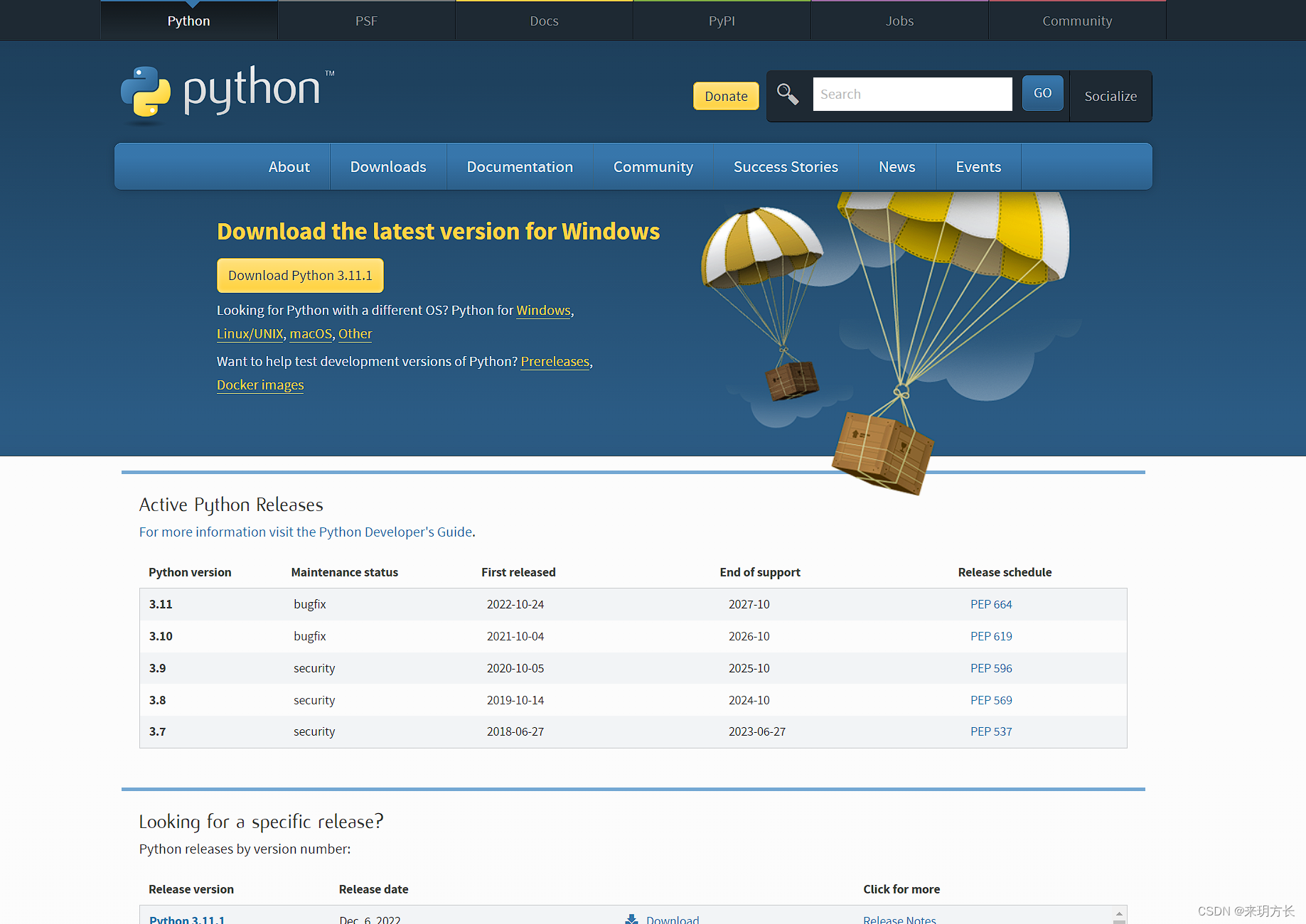This screenshot has height=924, width=1306.
Task: Open the PEP 537 release schedule
Action: pos(991,731)
